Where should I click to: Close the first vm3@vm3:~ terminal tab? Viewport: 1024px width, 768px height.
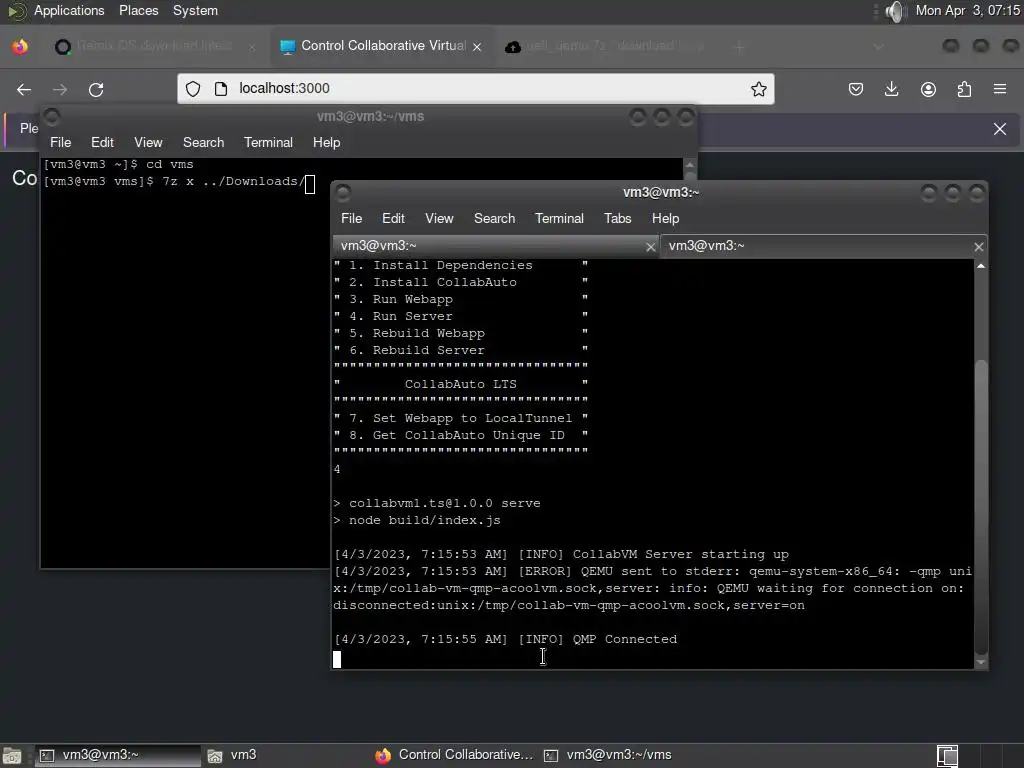click(650, 247)
